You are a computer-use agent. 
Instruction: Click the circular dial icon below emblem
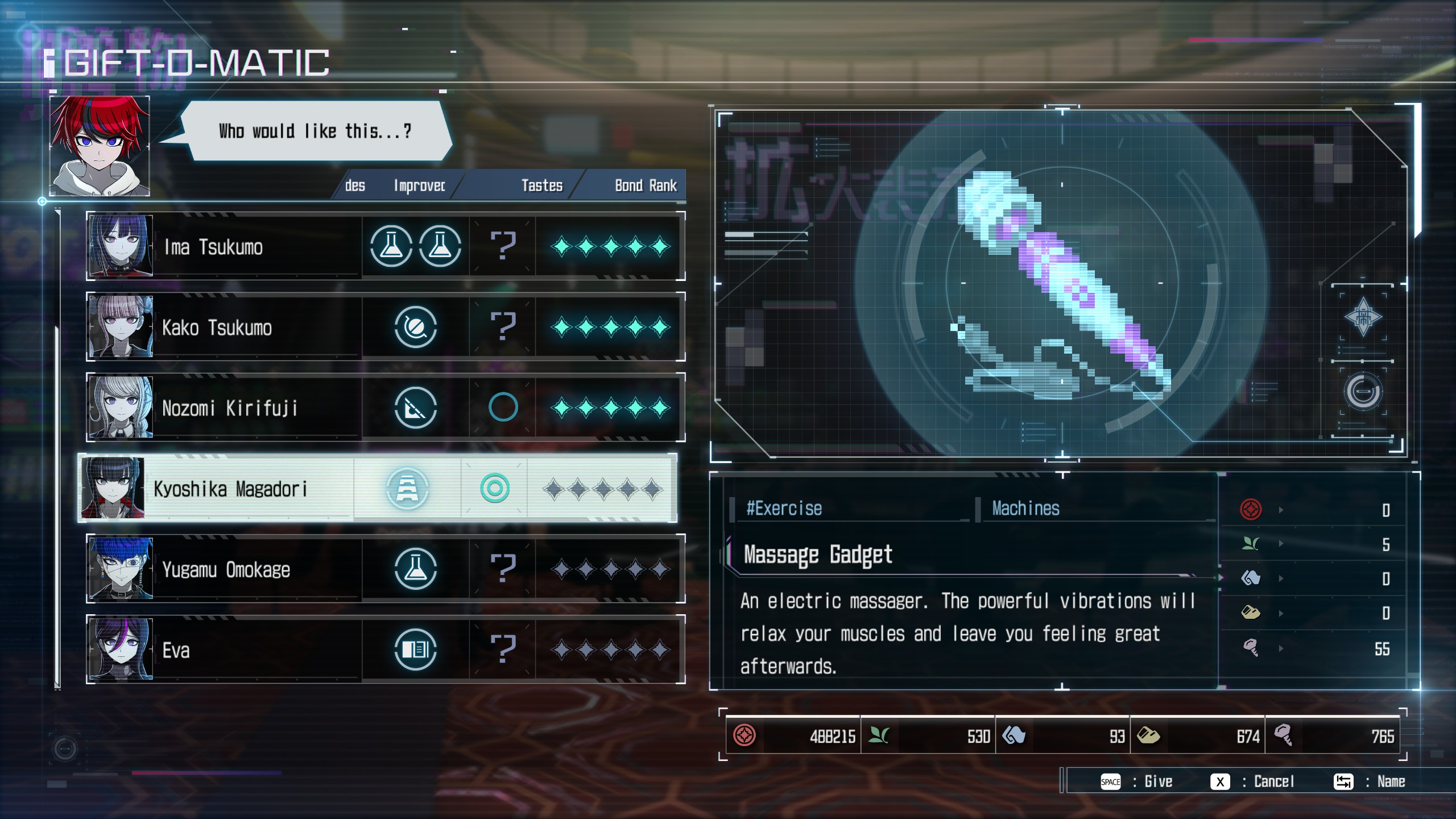1363,391
